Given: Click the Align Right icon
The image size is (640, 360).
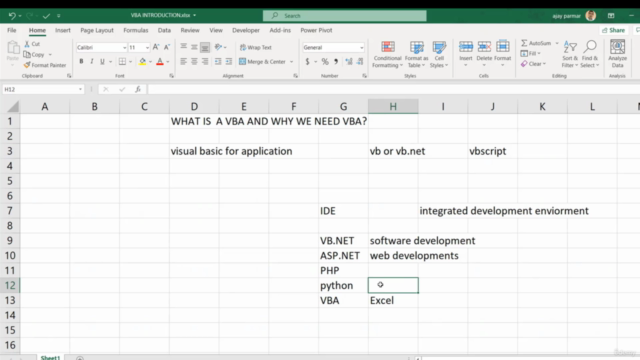Looking at the screenshot, I should pos(205,62).
